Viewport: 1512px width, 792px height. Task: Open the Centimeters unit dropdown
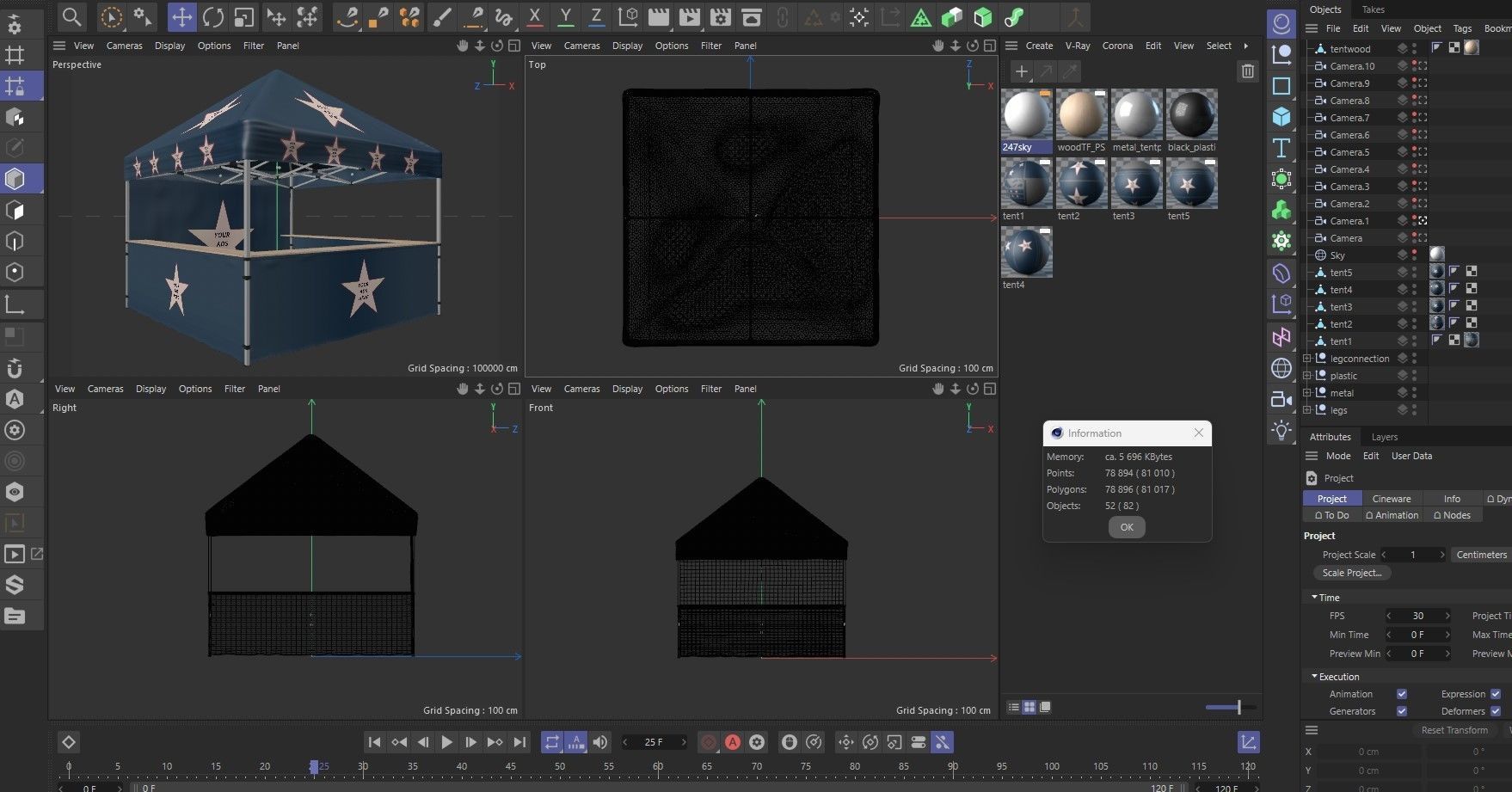point(1480,555)
